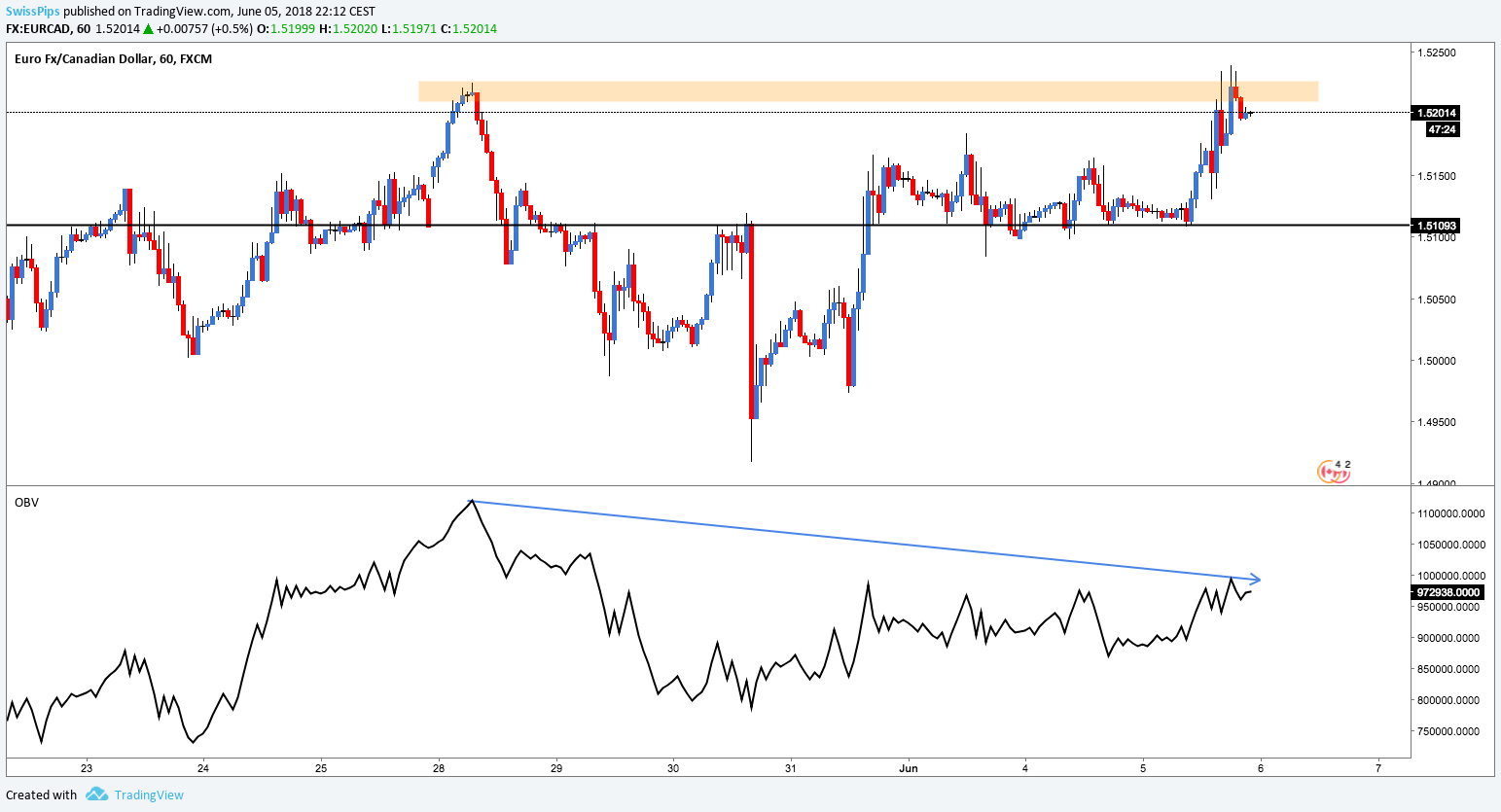Screen dimensions: 1501x812
Task: Click the 1.52500 price axis label
Action: pos(1436,53)
